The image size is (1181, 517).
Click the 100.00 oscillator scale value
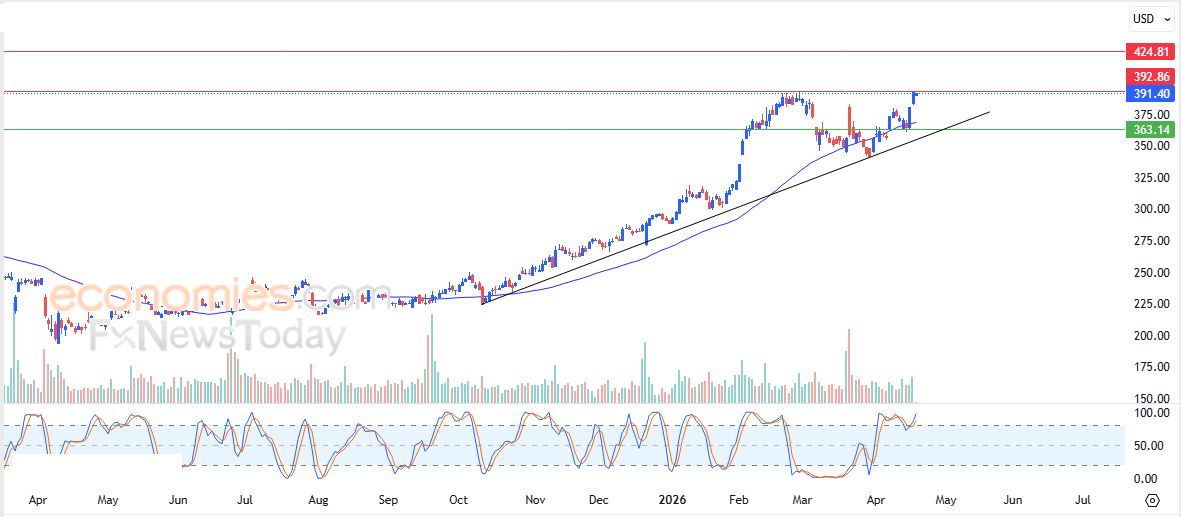[1152, 413]
